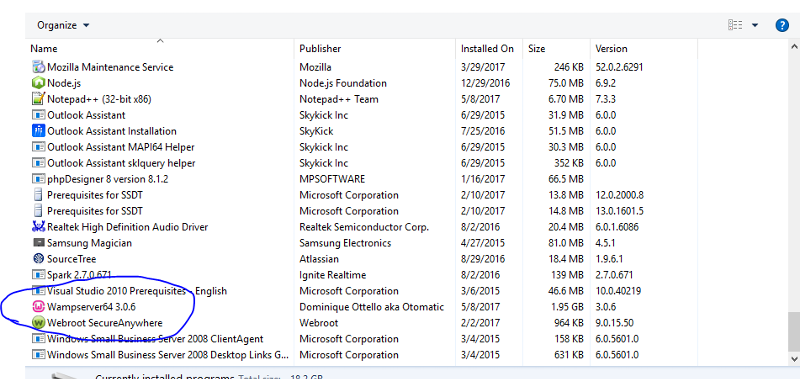The image size is (800, 379).
Task: Select the Outlook Assistant Installation blue icon
Action: point(38,131)
